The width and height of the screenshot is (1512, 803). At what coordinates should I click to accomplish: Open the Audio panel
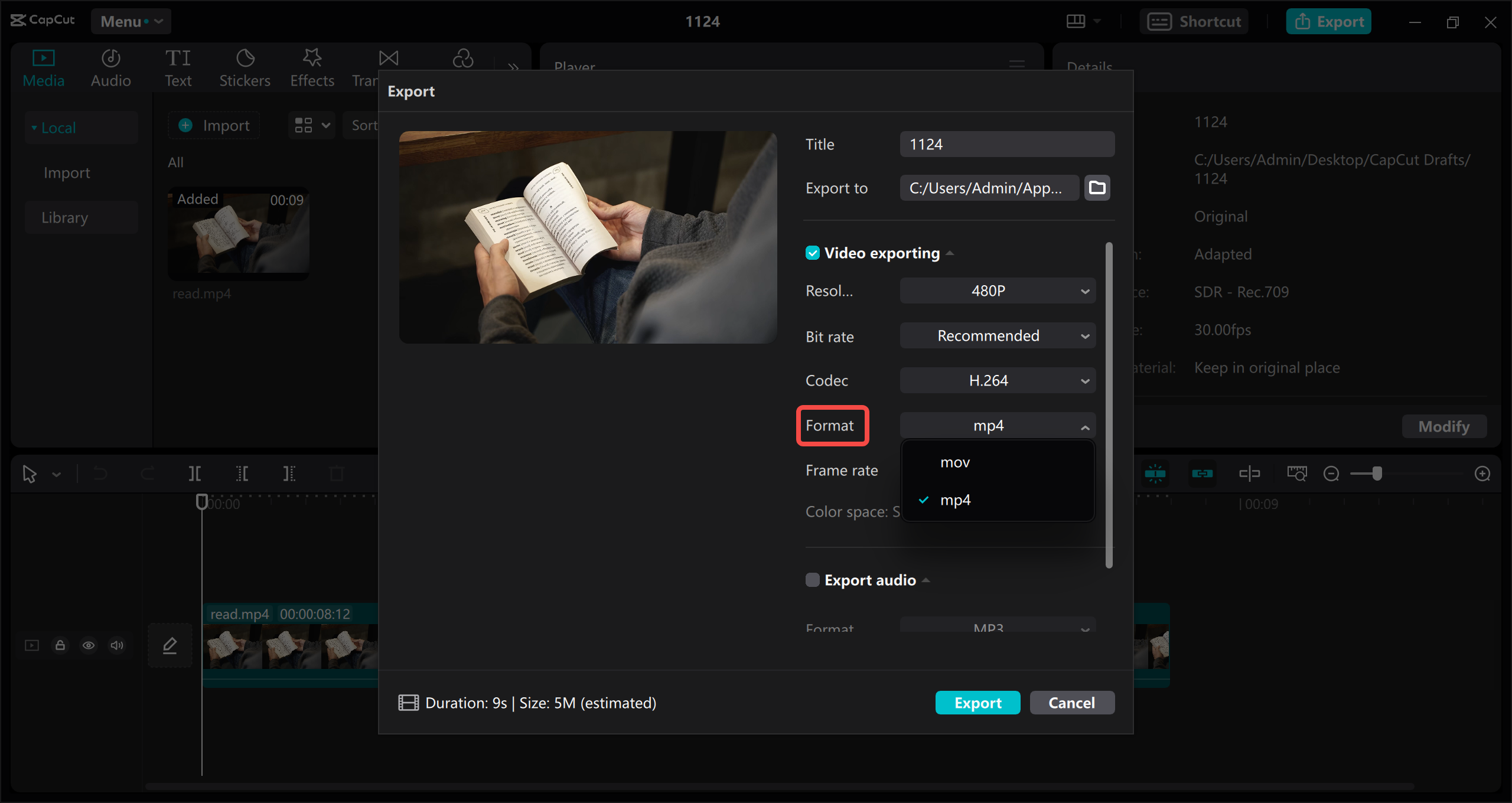point(110,66)
